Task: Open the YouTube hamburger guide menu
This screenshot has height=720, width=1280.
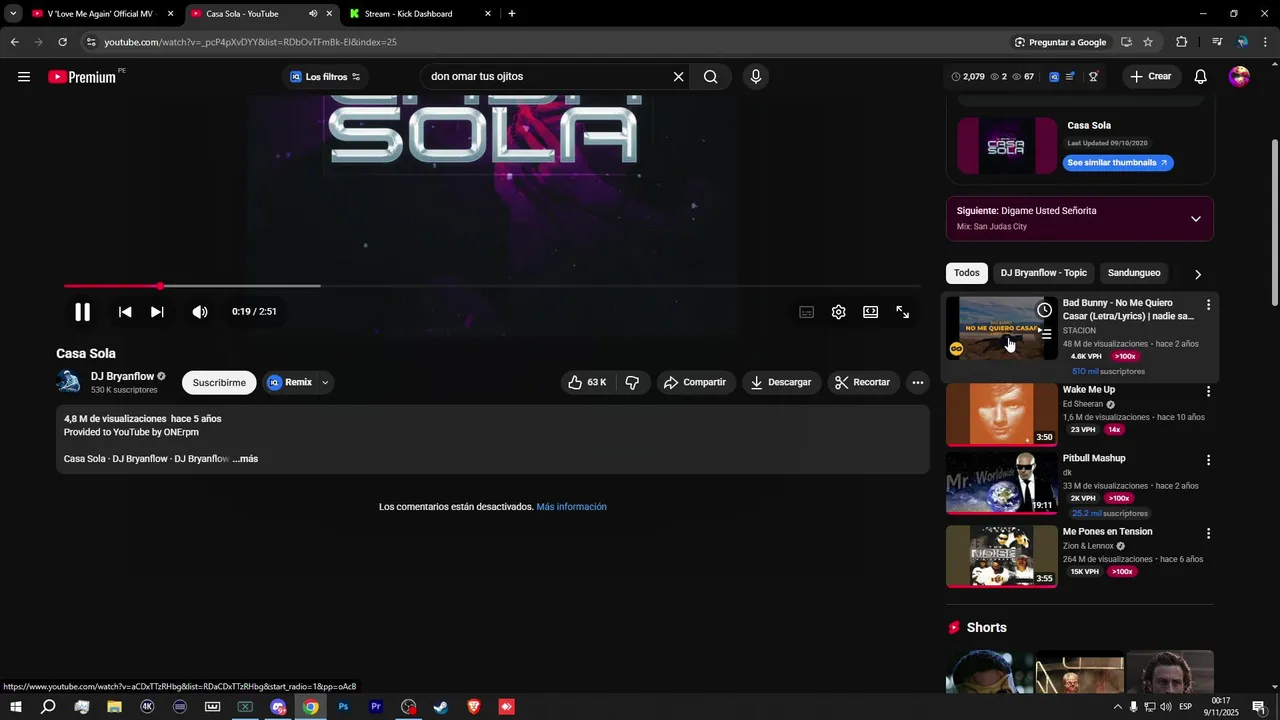Action: (x=24, y=77)
